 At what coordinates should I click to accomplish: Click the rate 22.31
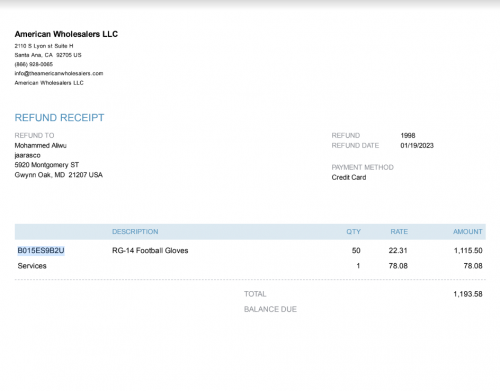coord(398,250)
